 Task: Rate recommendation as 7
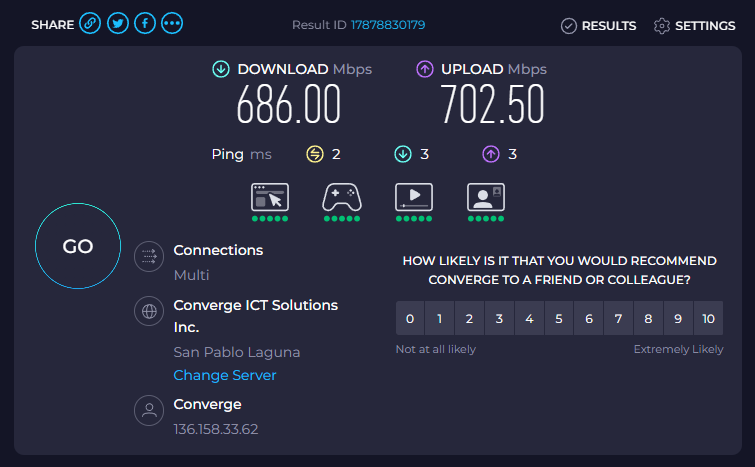(x=619, y=318)
